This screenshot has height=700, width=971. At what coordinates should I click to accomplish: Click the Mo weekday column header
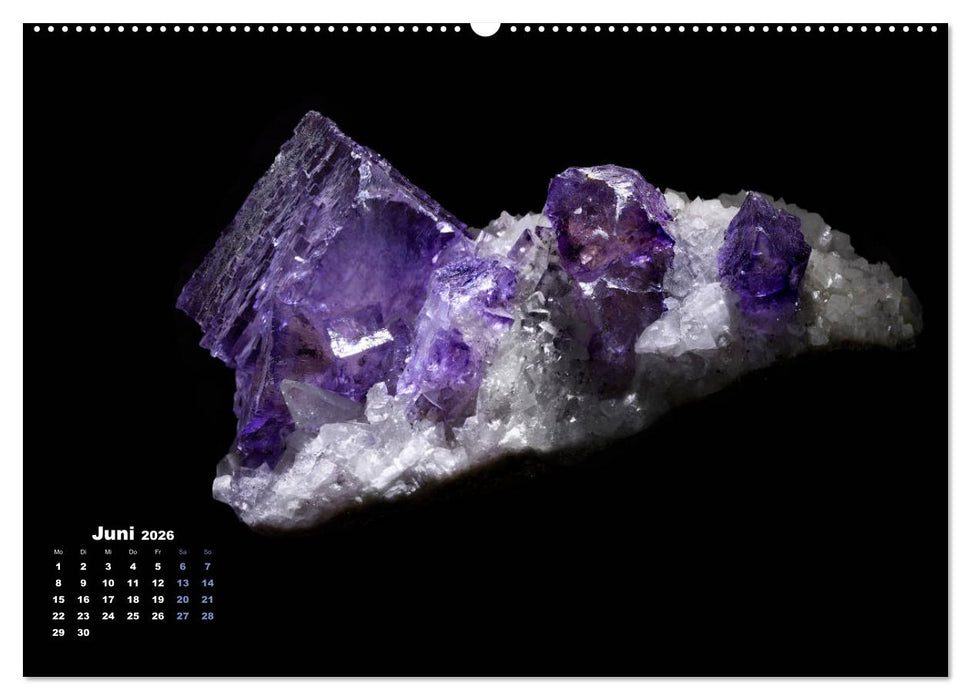coord(58,551)
